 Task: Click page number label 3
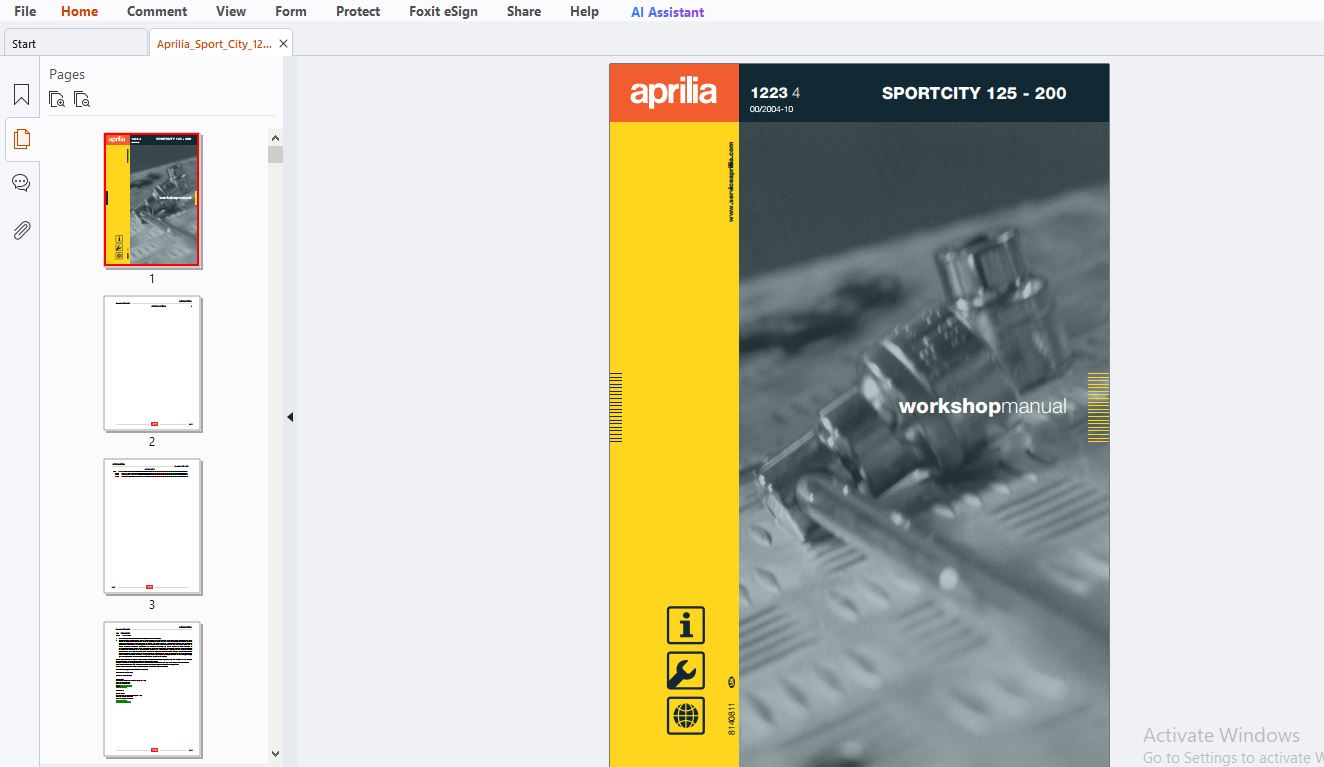tap(152, 605)
